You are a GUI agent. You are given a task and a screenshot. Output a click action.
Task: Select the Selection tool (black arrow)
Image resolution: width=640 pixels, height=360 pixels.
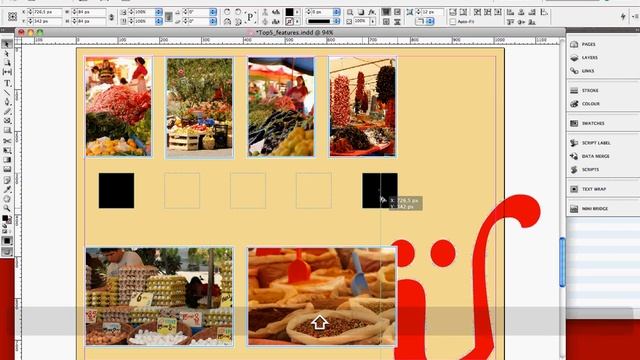(7, 44)
